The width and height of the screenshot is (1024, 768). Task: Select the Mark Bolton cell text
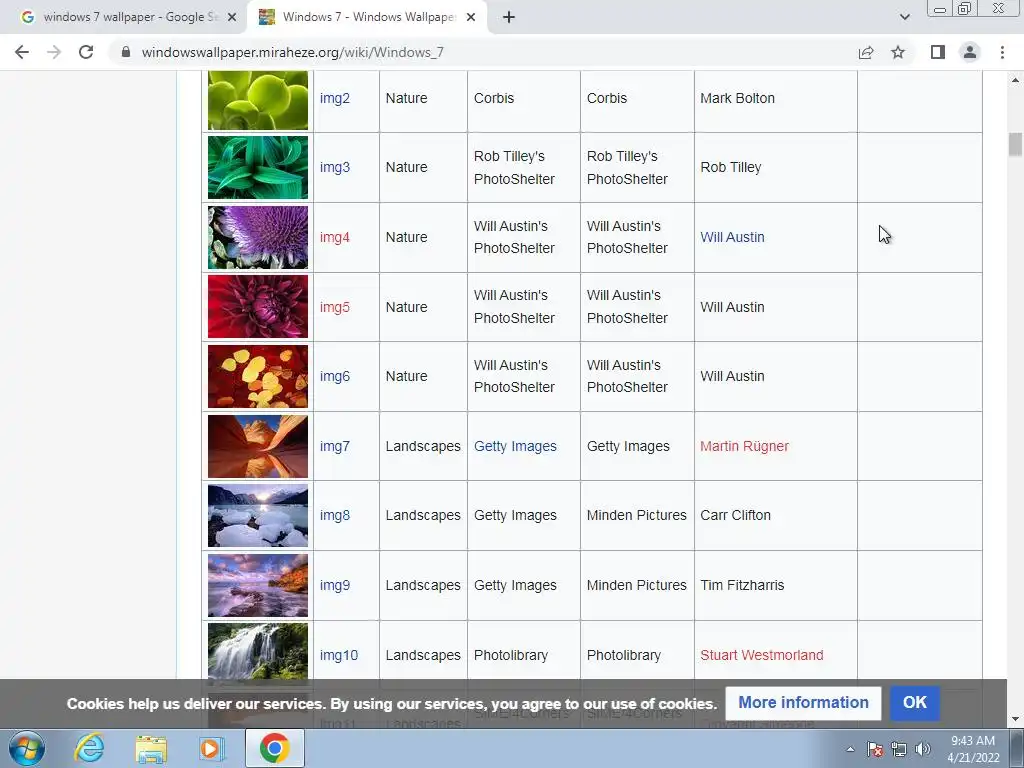click(x=737, y=98)
